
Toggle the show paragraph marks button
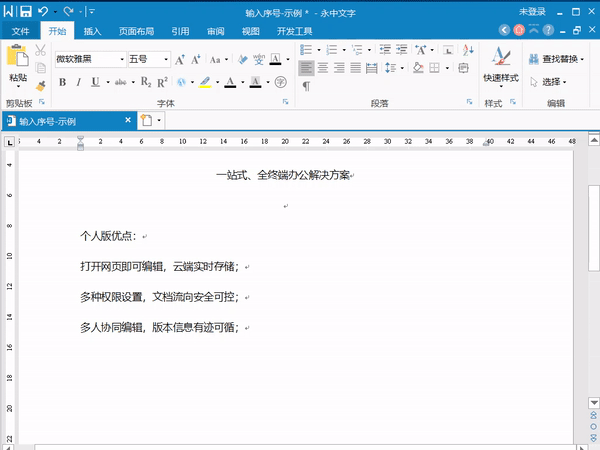306,86
